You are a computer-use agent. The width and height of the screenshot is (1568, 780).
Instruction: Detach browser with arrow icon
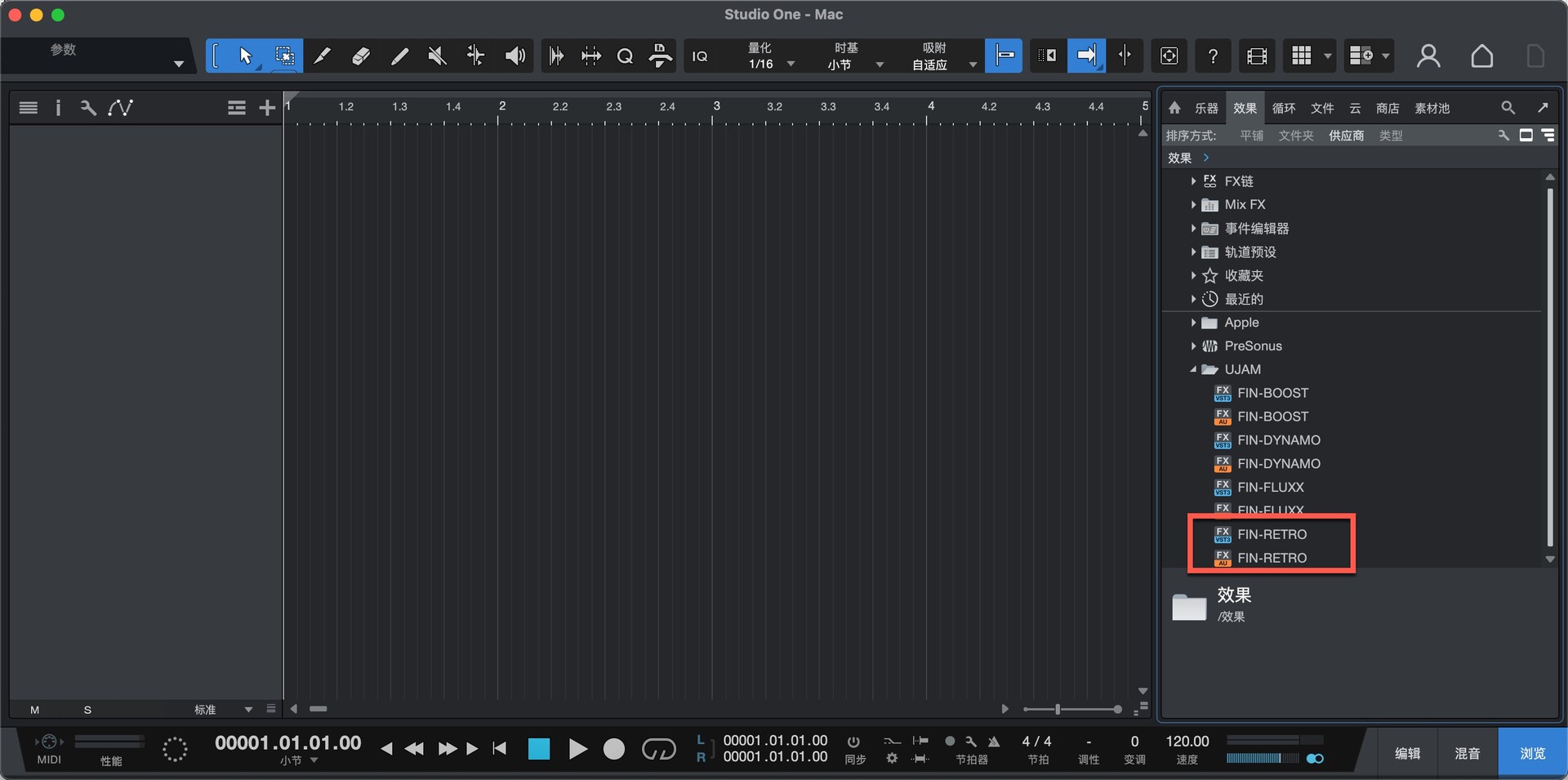(x=1543, y=108)
